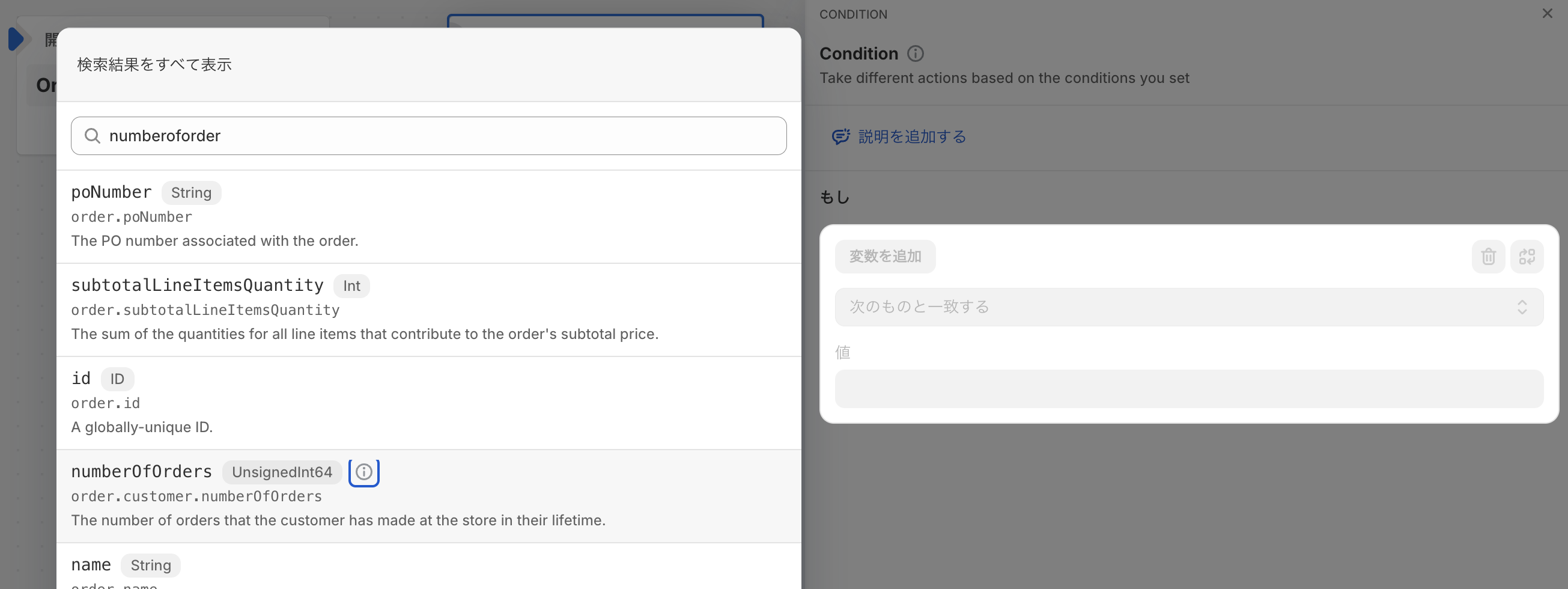Click the order.id path text
The width and height of the screenshot is (1568, 589).
click(x=105, y=403)
